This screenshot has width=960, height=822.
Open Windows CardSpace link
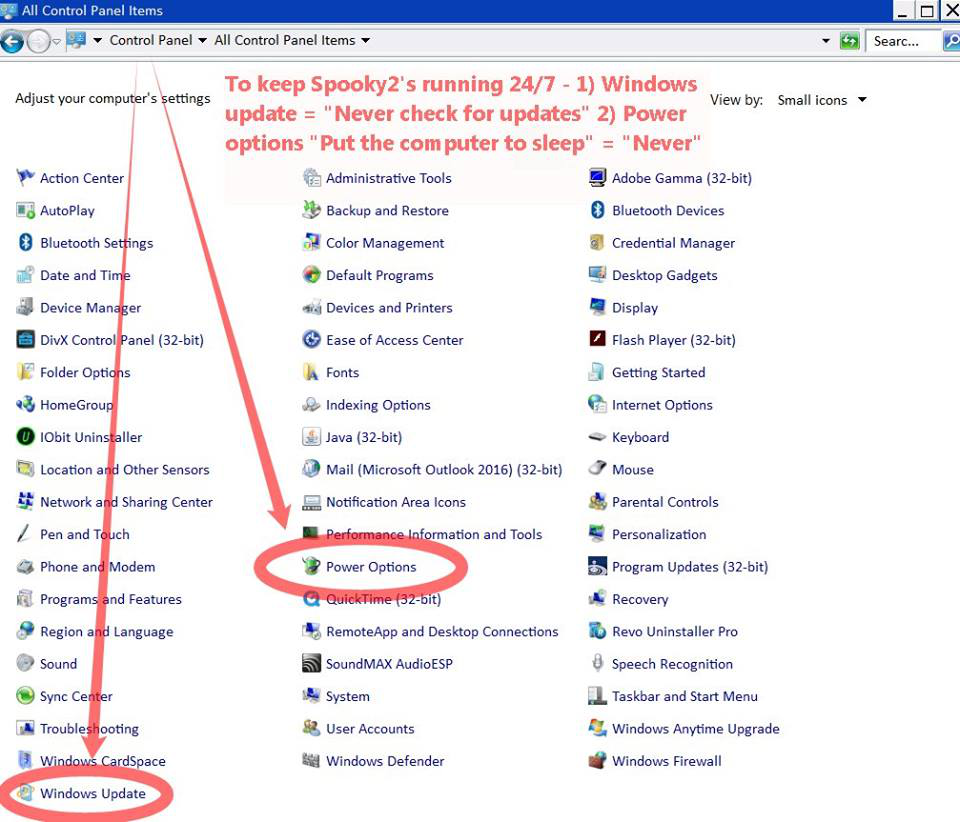103,761
